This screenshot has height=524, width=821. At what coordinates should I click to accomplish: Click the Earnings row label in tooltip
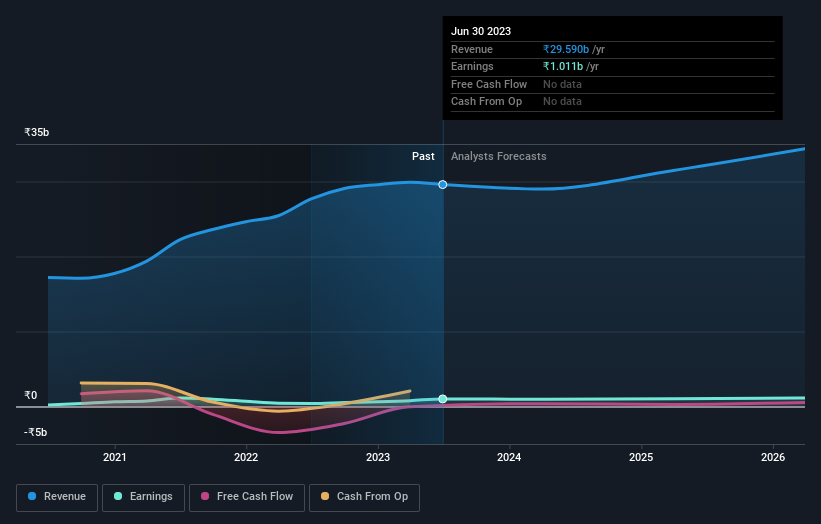click(472, 66)
